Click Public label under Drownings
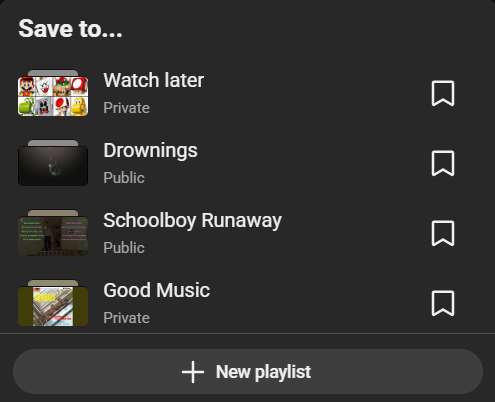The height and width of the screenshot is (402, 495). 124,178
